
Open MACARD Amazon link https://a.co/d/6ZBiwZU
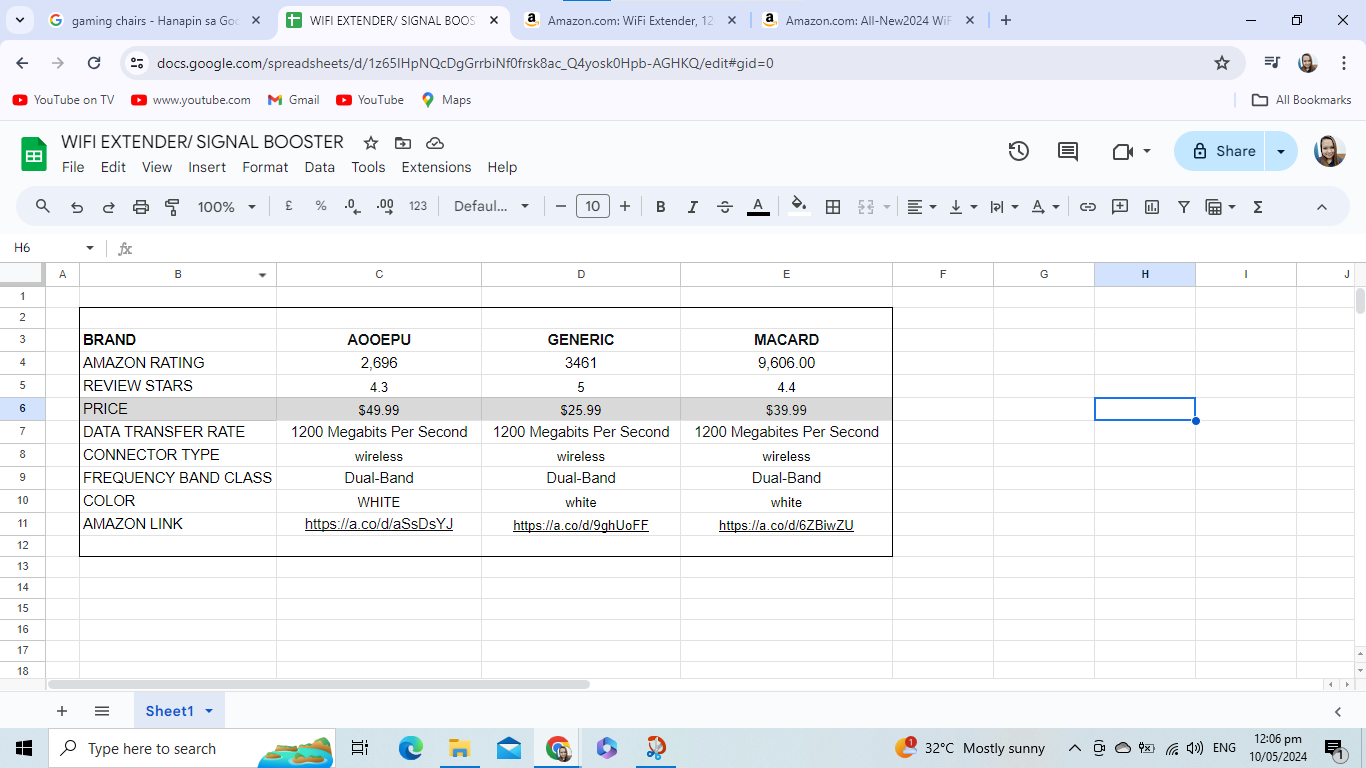pos(786,525)
